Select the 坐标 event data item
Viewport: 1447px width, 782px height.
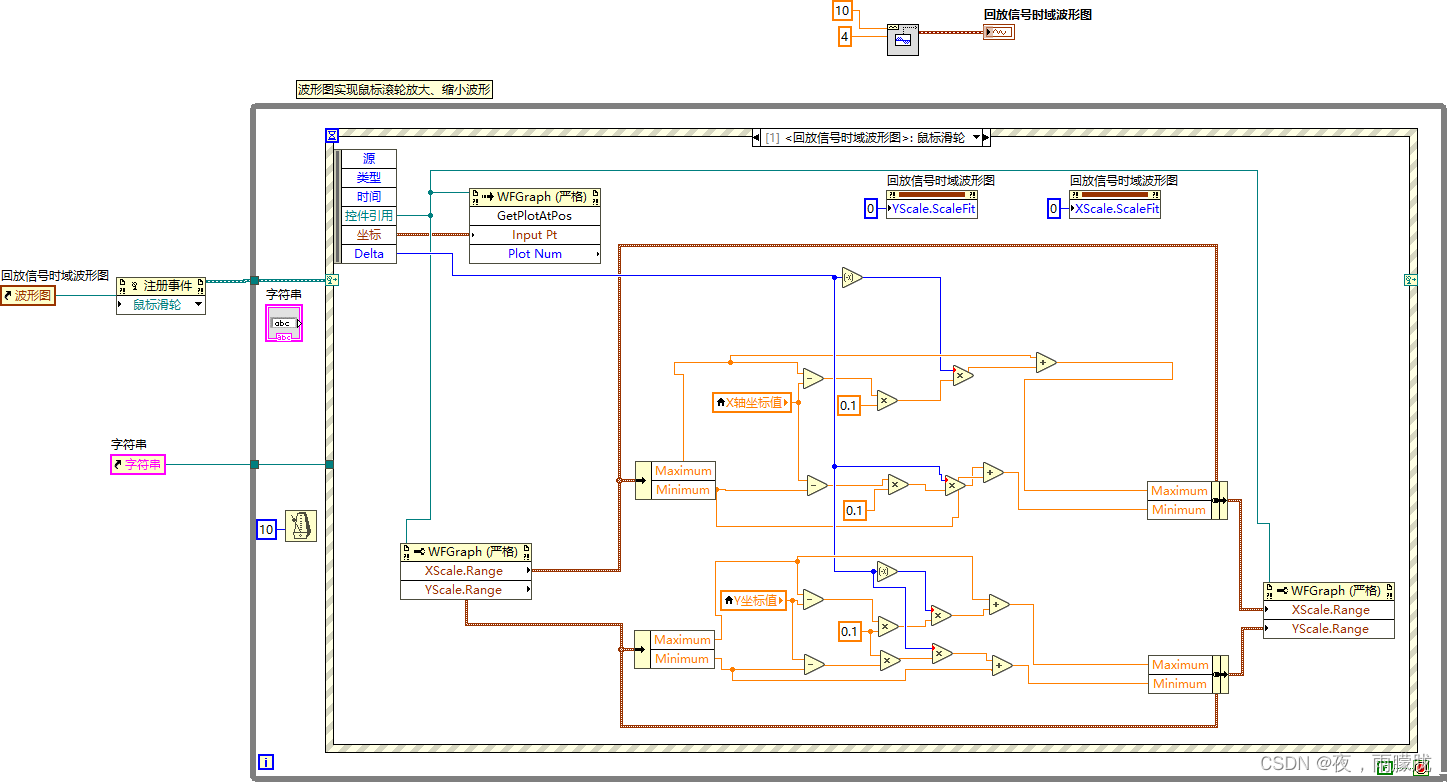pos(369,234)
